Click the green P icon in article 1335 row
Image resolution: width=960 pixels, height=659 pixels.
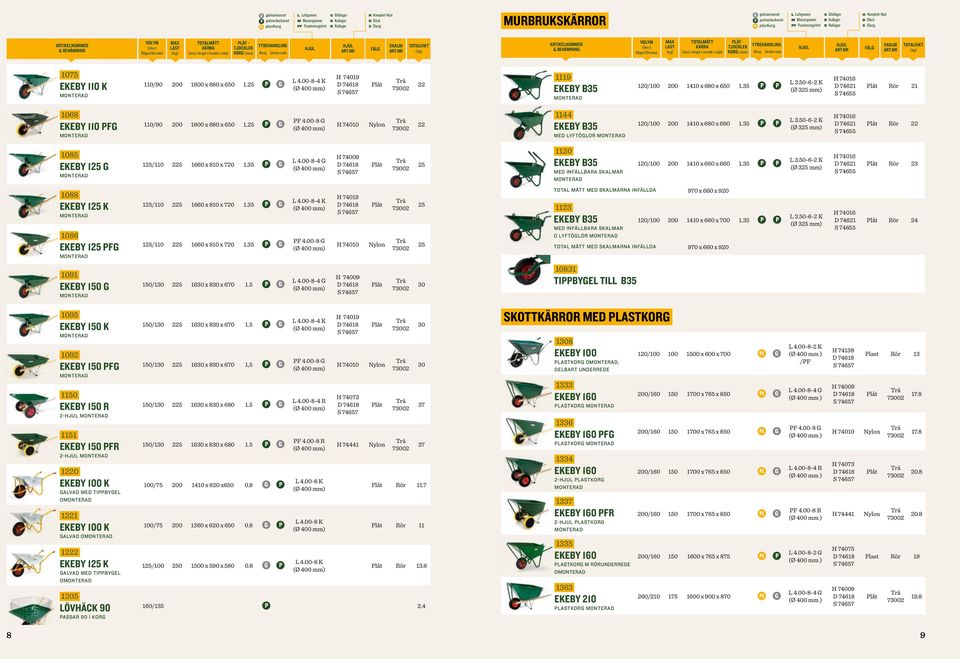[x=777, y=556]
